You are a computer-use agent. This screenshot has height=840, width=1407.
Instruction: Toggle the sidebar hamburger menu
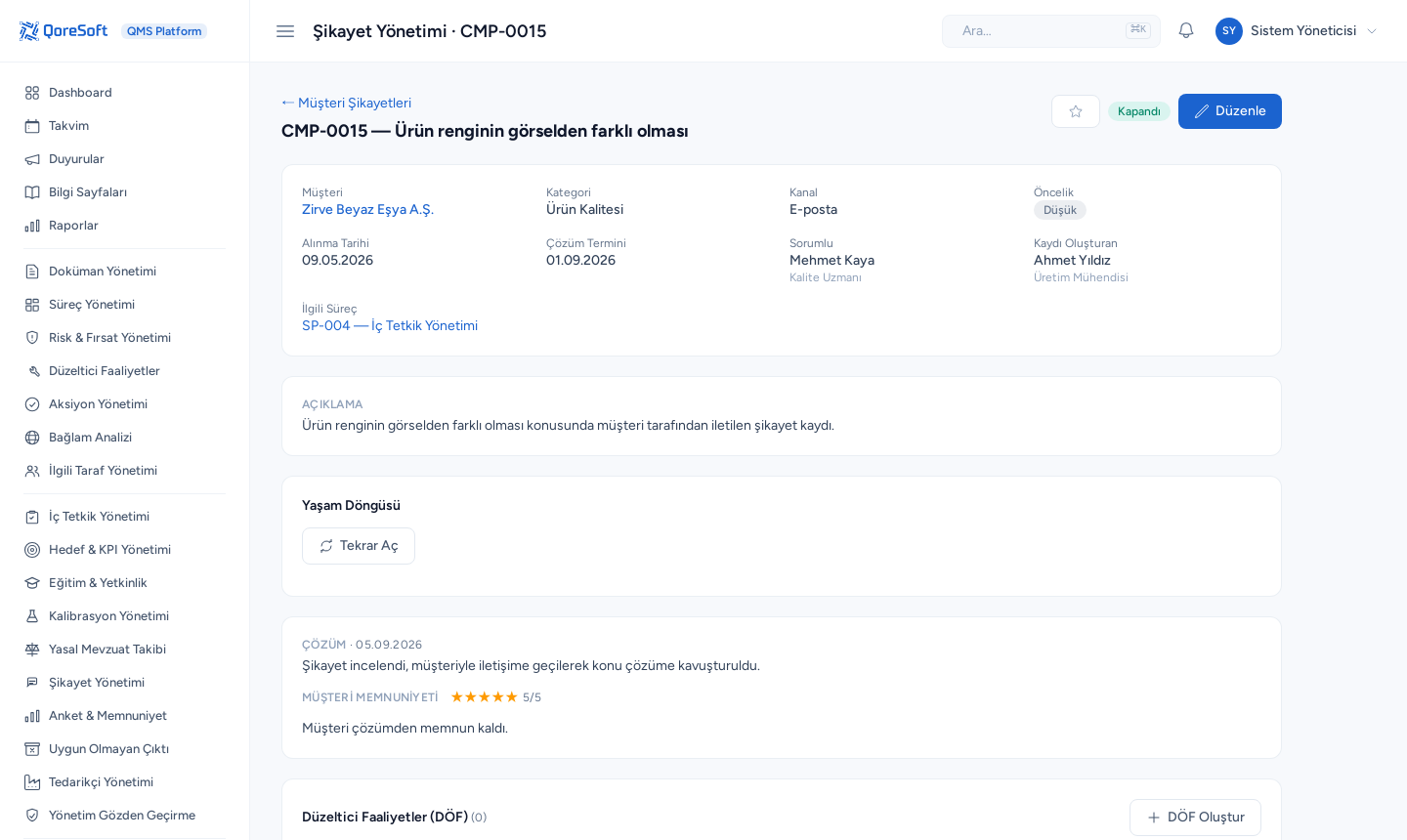[285, 31]
